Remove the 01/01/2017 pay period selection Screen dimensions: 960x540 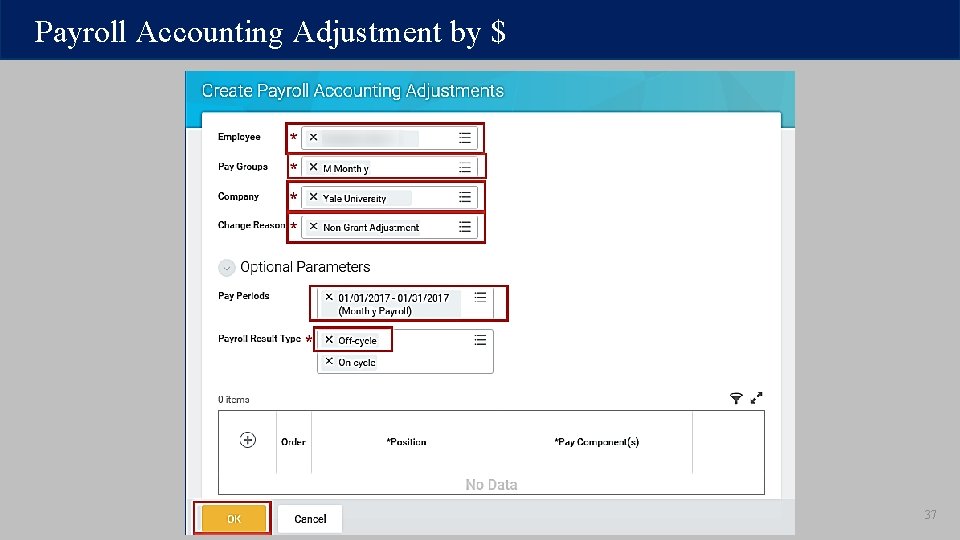pos(329,297)
